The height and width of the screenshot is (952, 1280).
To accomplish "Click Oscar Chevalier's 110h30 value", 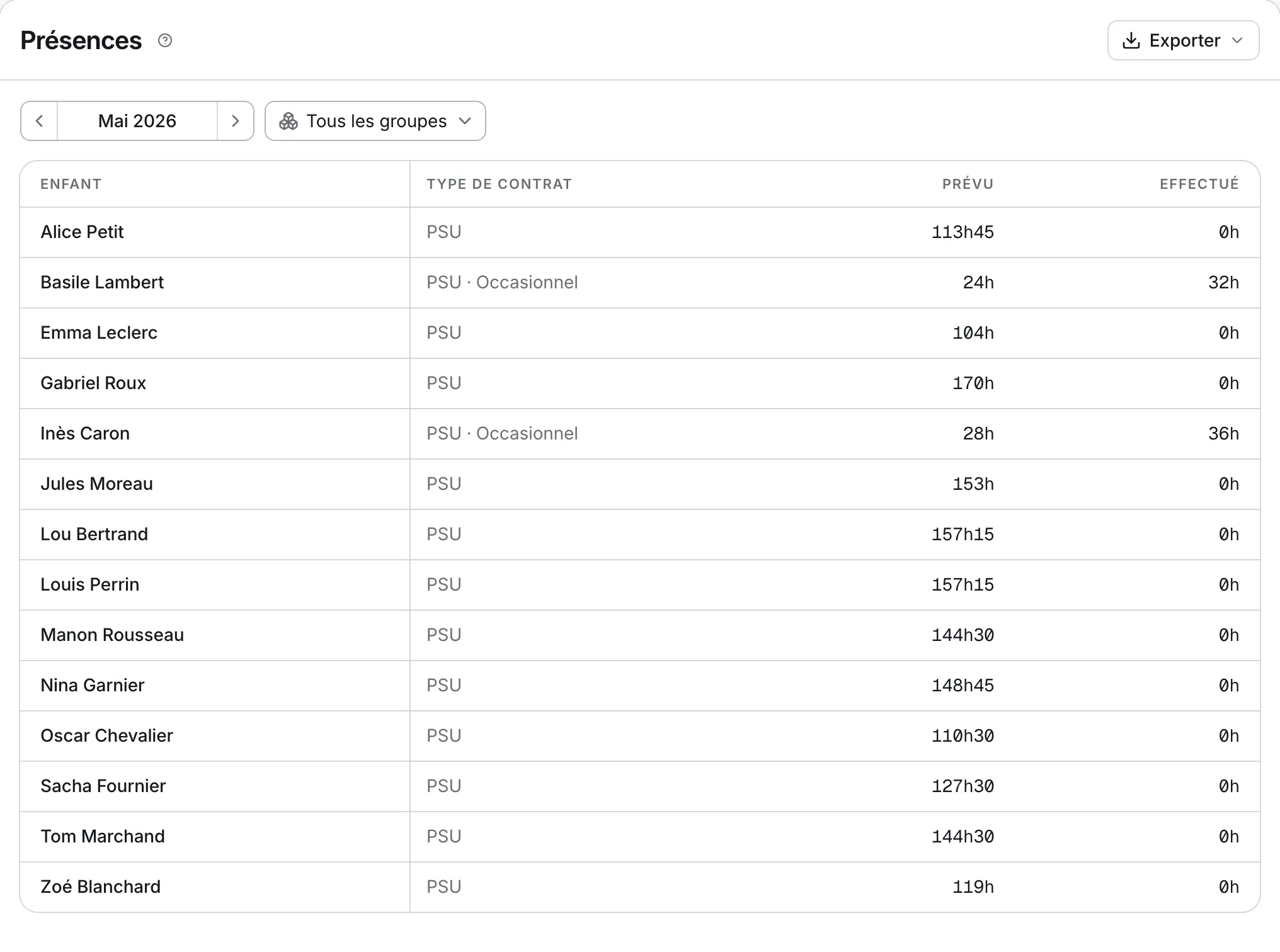I will click(963, 735).
